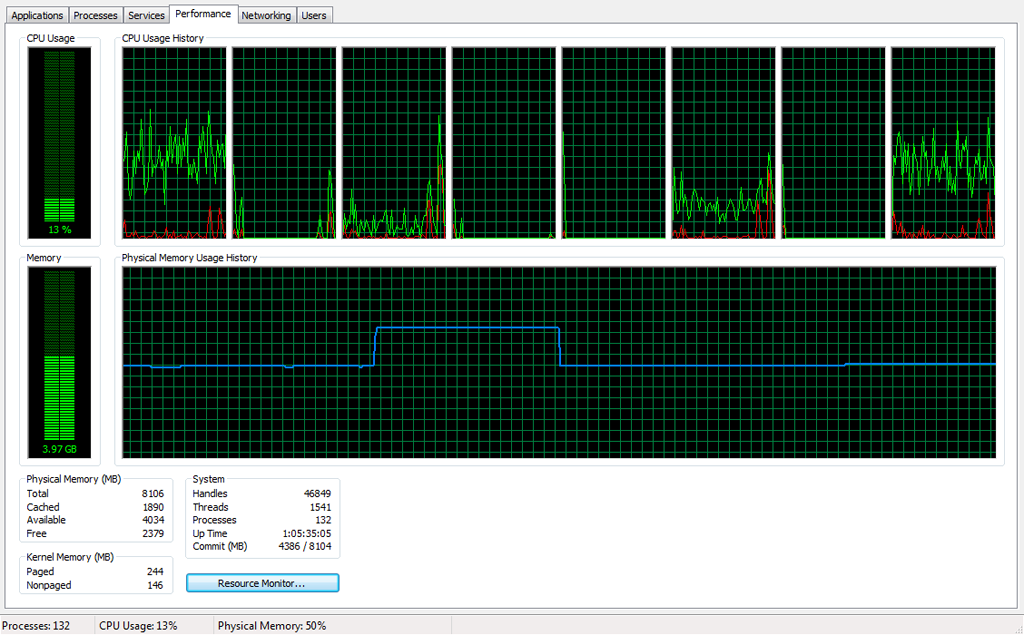The width and height of the screenshot is (1024, 635).
Task: Select the sixth CPU core history graph
Action: tap(723, 142)
